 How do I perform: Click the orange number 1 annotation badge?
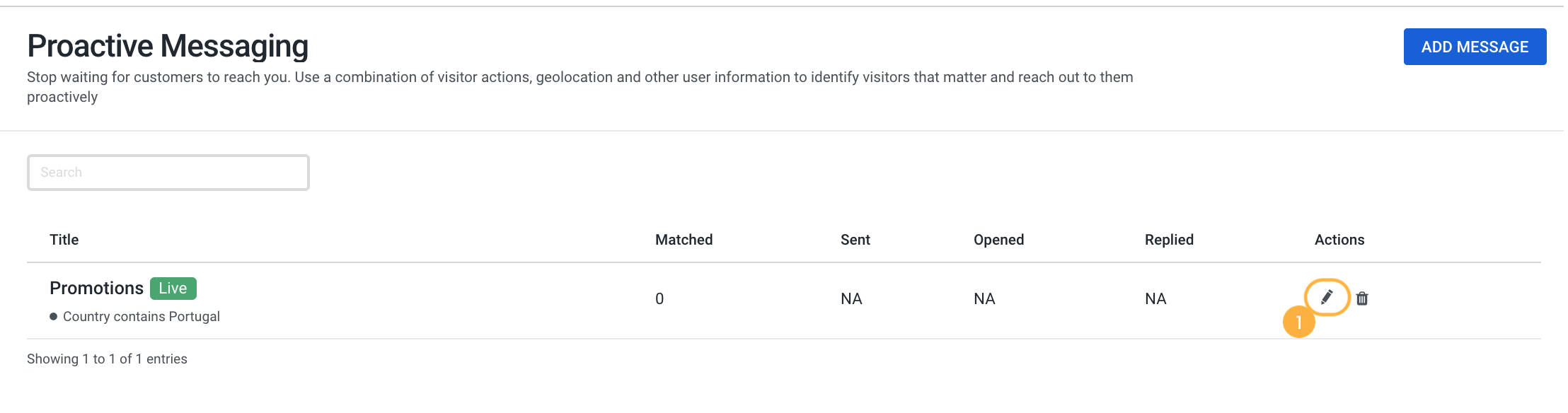(1298, 322)
